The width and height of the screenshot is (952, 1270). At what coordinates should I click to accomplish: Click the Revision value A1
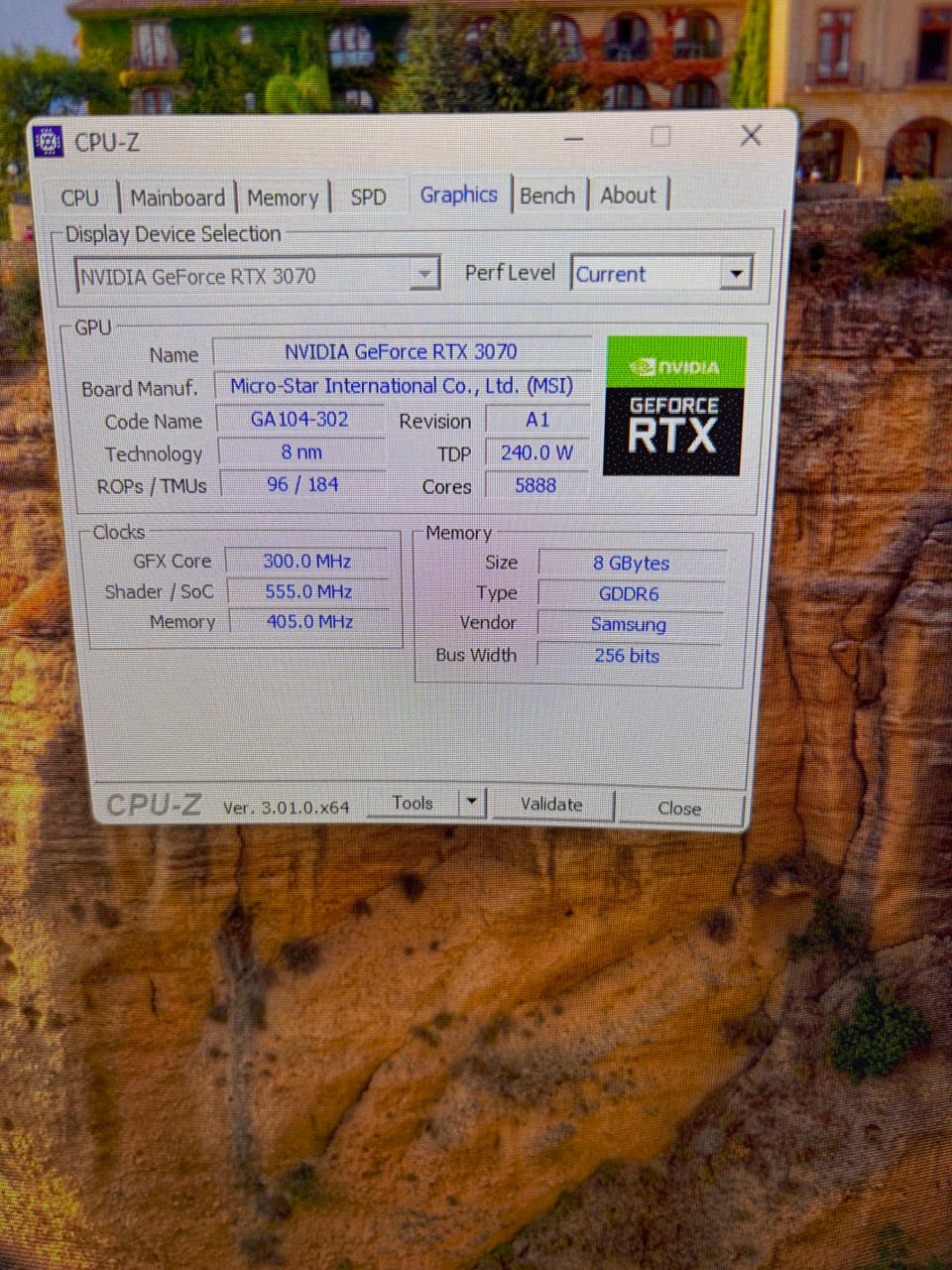click(537, 420)
